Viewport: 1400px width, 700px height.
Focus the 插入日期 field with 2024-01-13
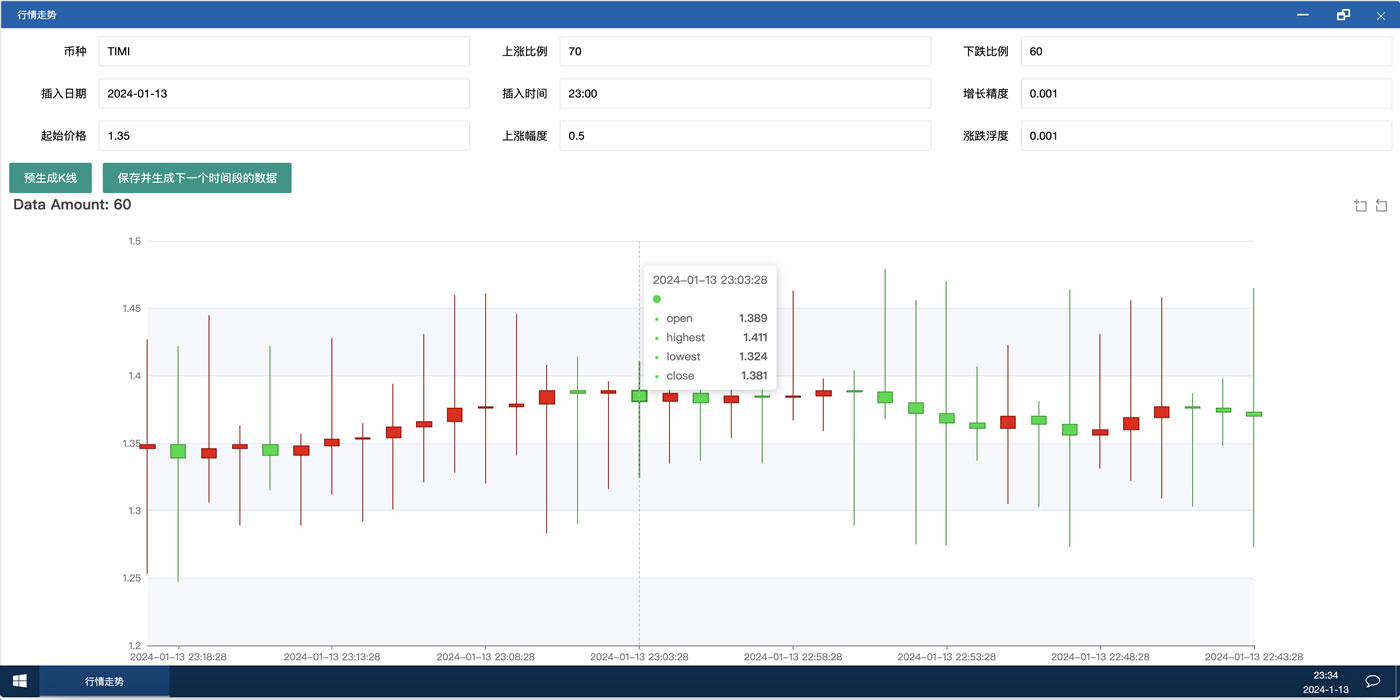click(284, 93)
